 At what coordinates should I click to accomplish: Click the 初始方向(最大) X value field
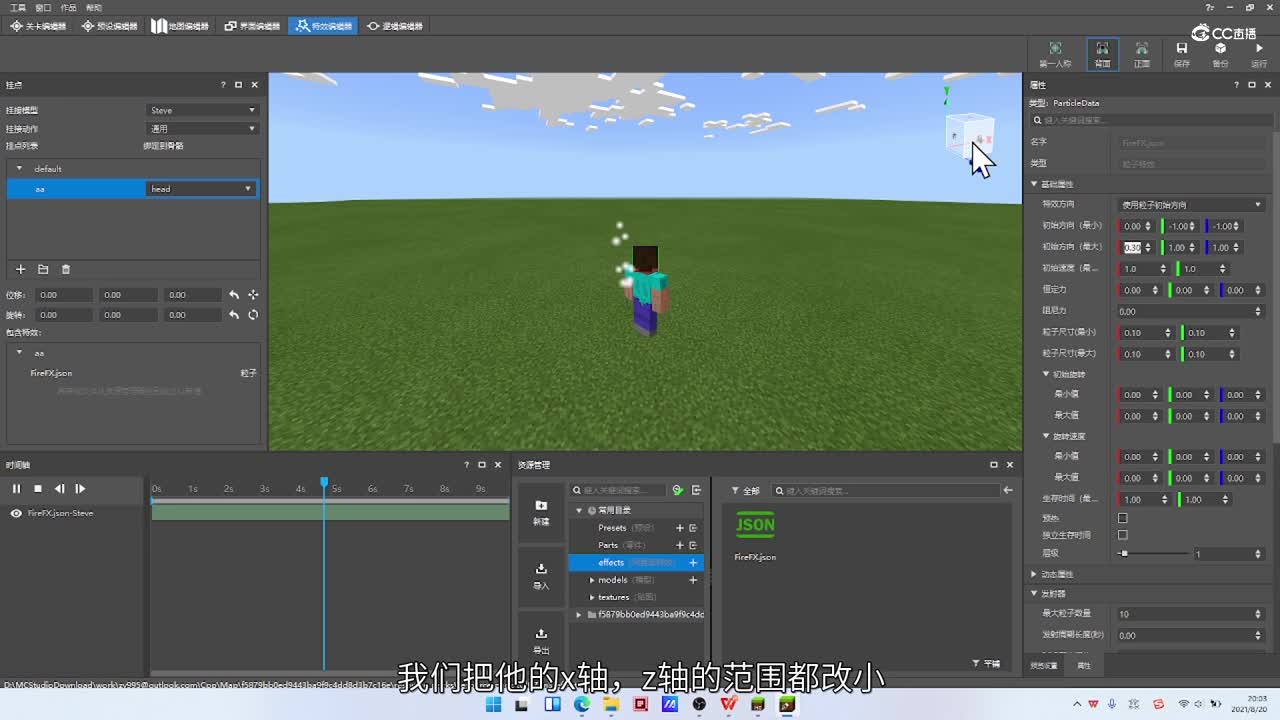point(1134,247)
